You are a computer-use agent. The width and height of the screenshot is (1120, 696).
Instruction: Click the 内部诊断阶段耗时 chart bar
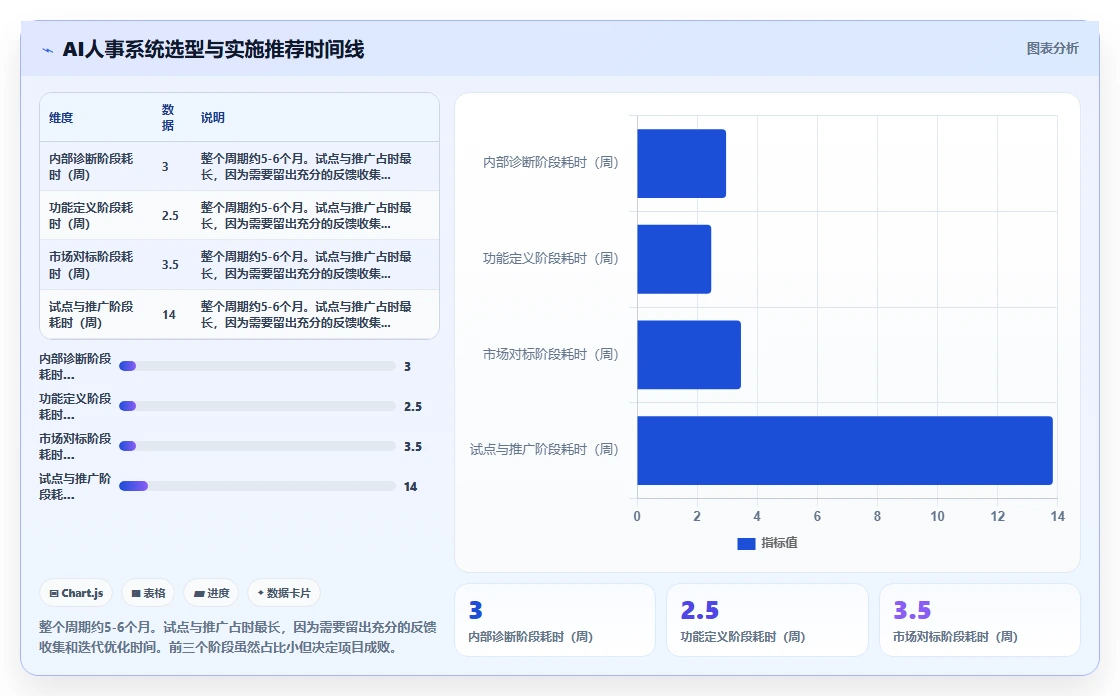click(681, 164)
